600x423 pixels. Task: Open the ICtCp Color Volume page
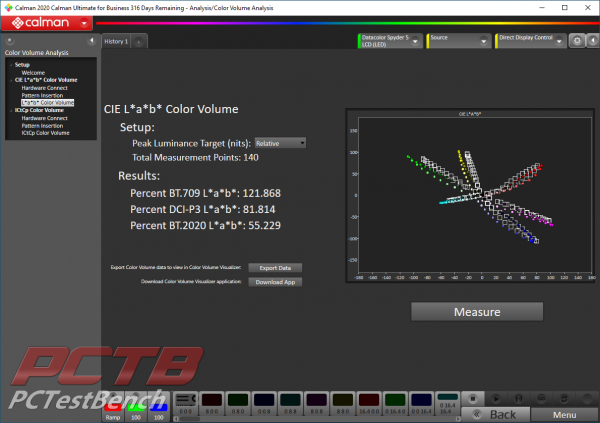click(x=46, y=133)
